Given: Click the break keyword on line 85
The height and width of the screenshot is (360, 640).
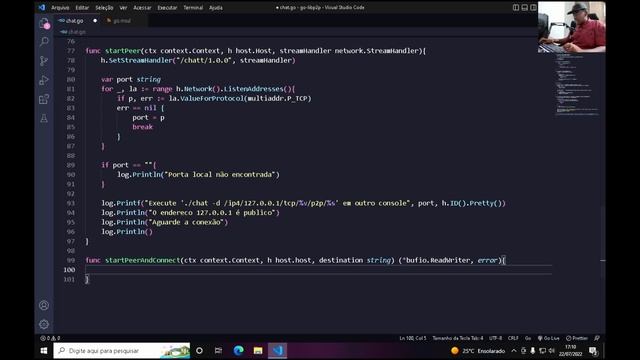Looking at the screenshot, I should 142,127.
